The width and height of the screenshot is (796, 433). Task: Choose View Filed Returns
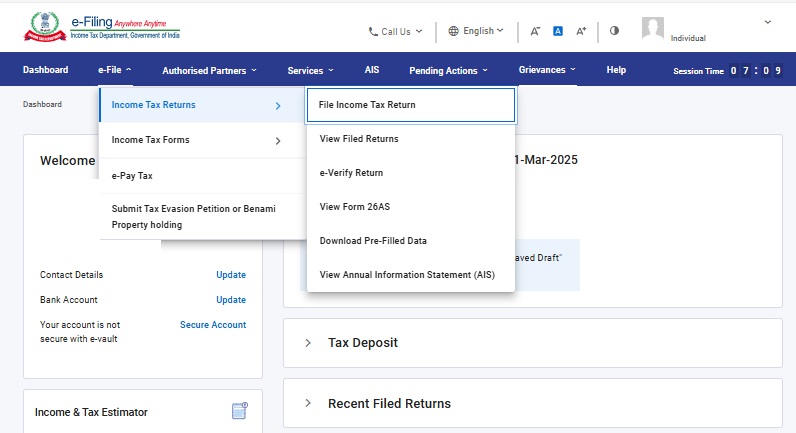[x=411, y=139]
